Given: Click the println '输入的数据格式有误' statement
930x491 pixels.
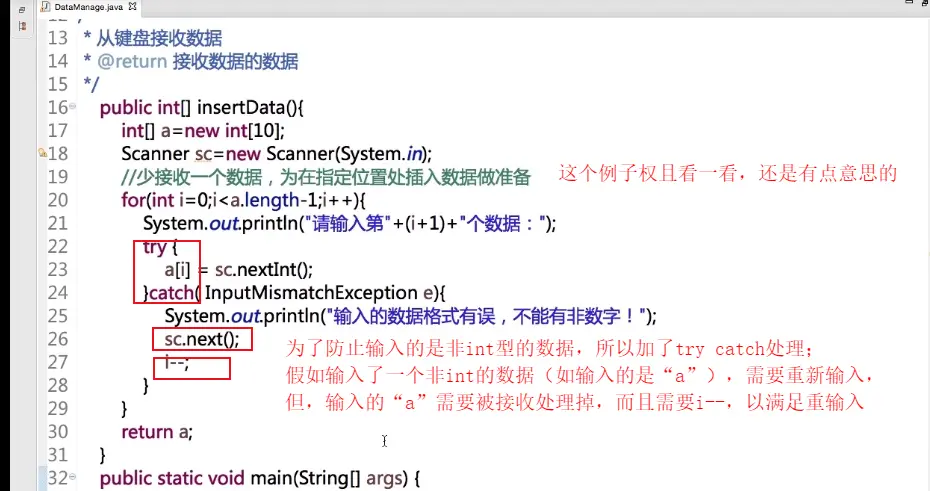Looking at the screenshot, I should [x=410, y=316].
